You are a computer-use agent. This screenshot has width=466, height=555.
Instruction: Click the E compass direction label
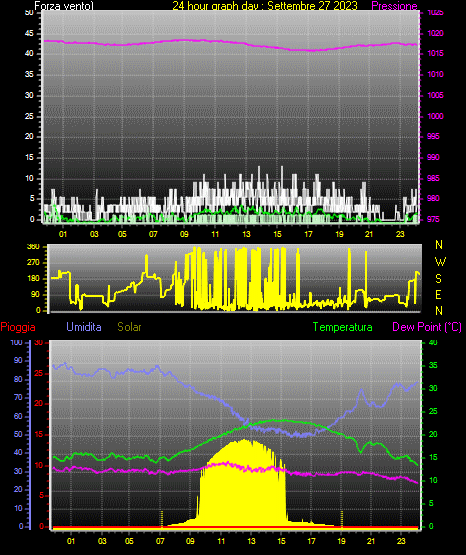(438, 295)
